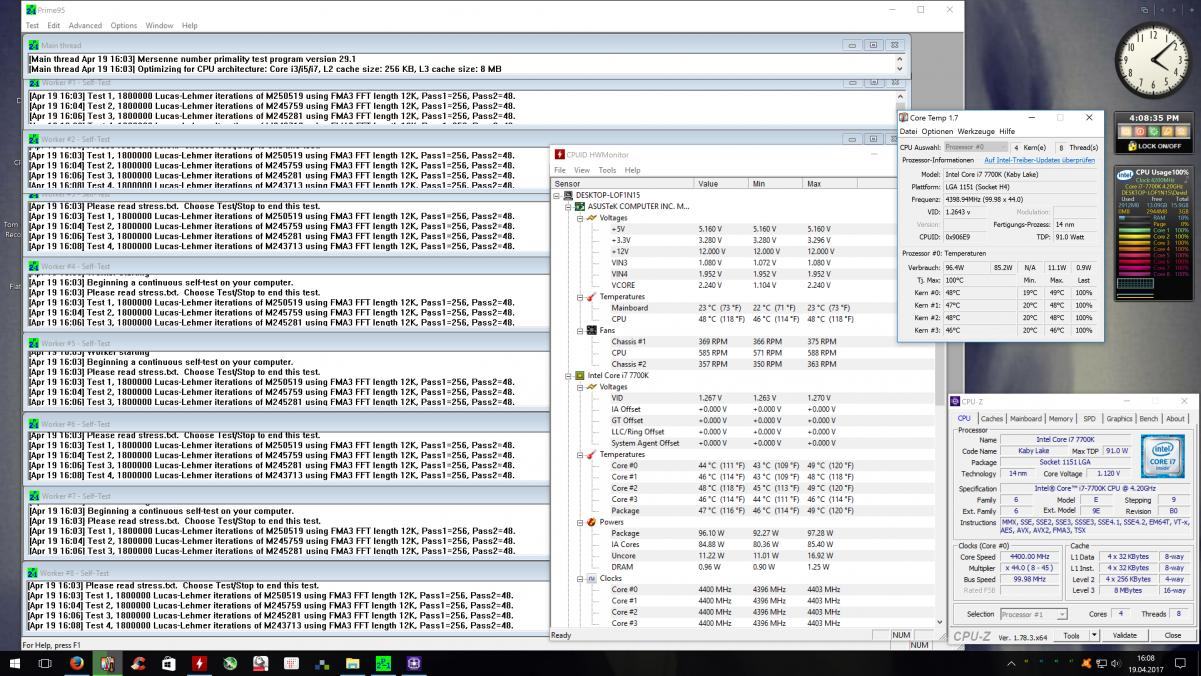1201x676 pixels.
Task: Click Close button in CPU-Z
Action: tap(1172, 635)
